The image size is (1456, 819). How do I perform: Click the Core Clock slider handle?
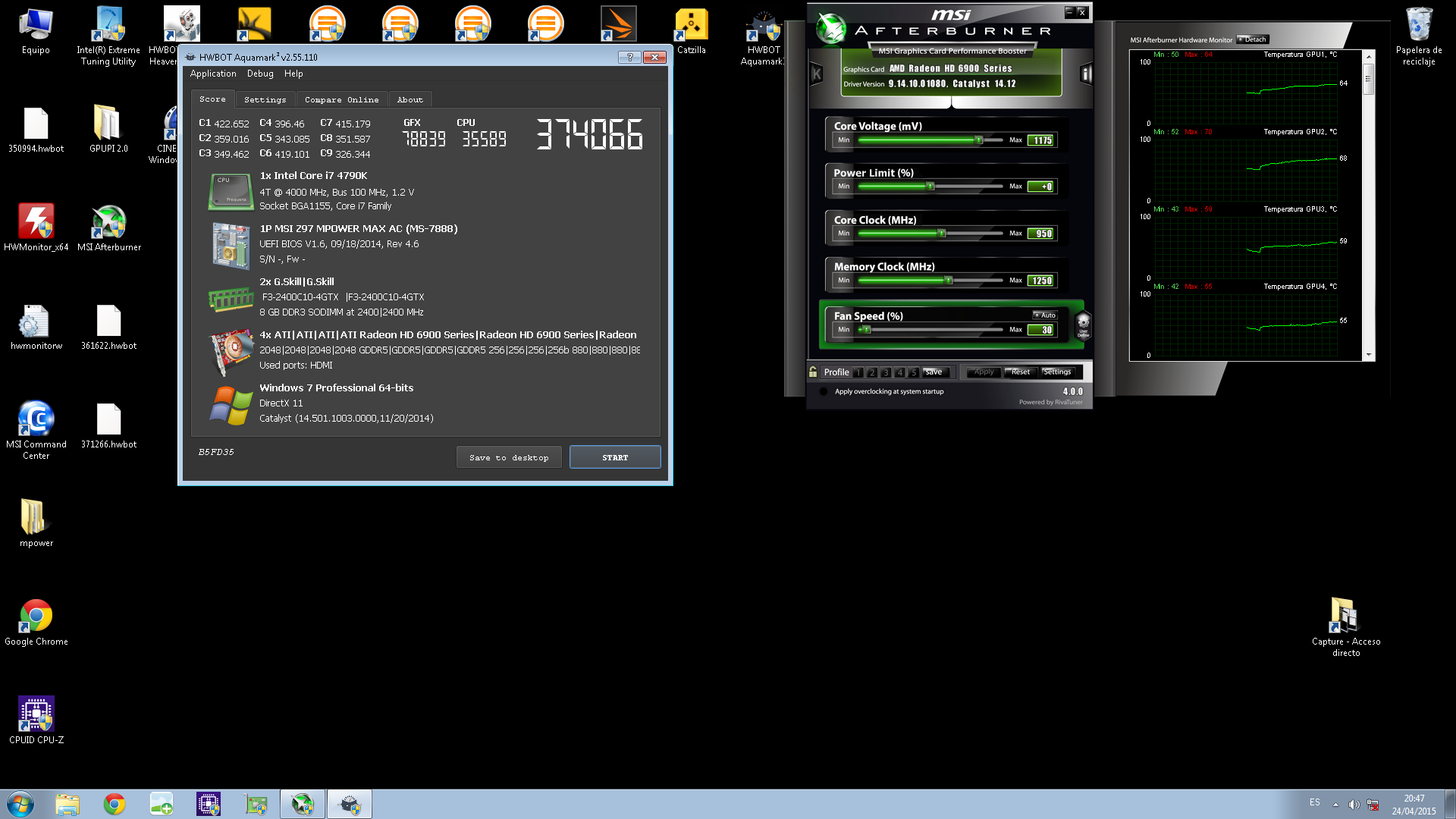click(x=942, y=233)
